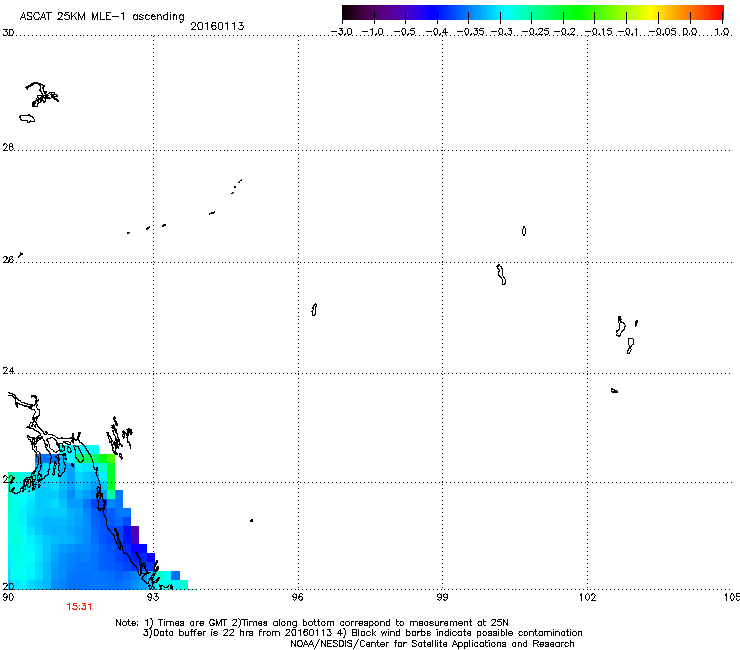Pick the black end of the colorbar

[x=347, y=12]
